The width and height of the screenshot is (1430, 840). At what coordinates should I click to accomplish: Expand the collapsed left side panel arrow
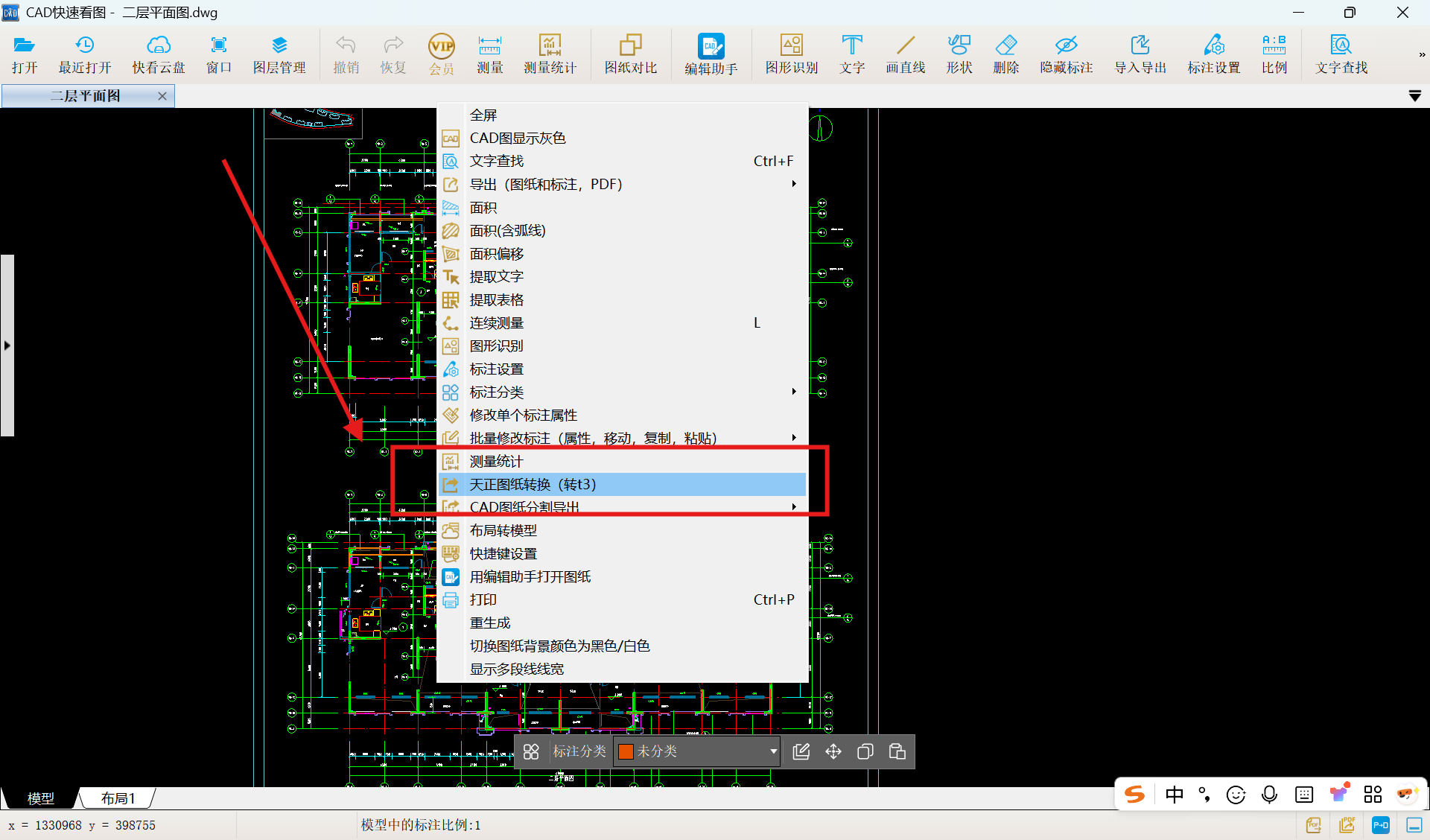tap(7, 346)
